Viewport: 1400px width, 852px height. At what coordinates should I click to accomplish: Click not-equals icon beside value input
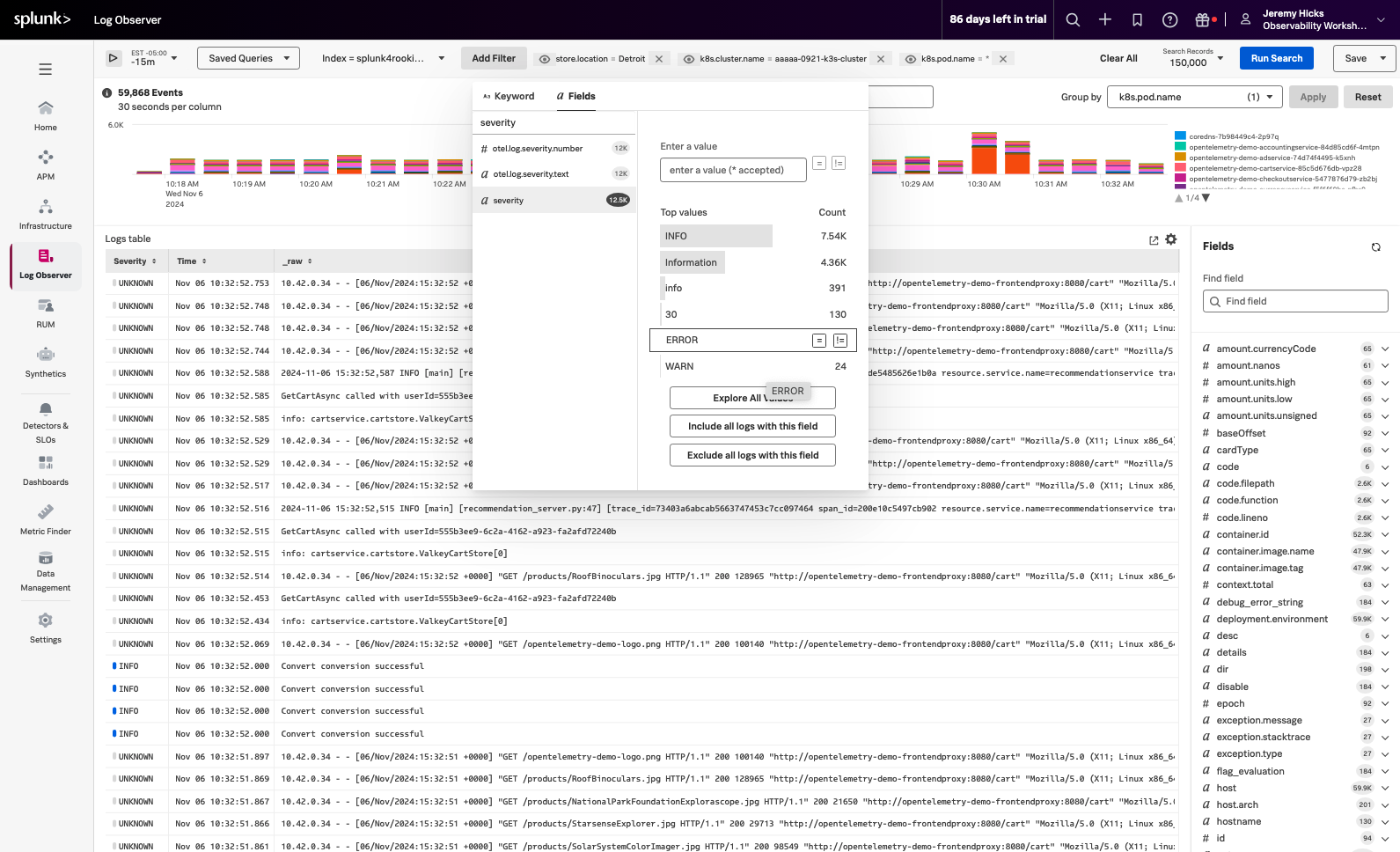pyautogui.click(x=839, y=163)
